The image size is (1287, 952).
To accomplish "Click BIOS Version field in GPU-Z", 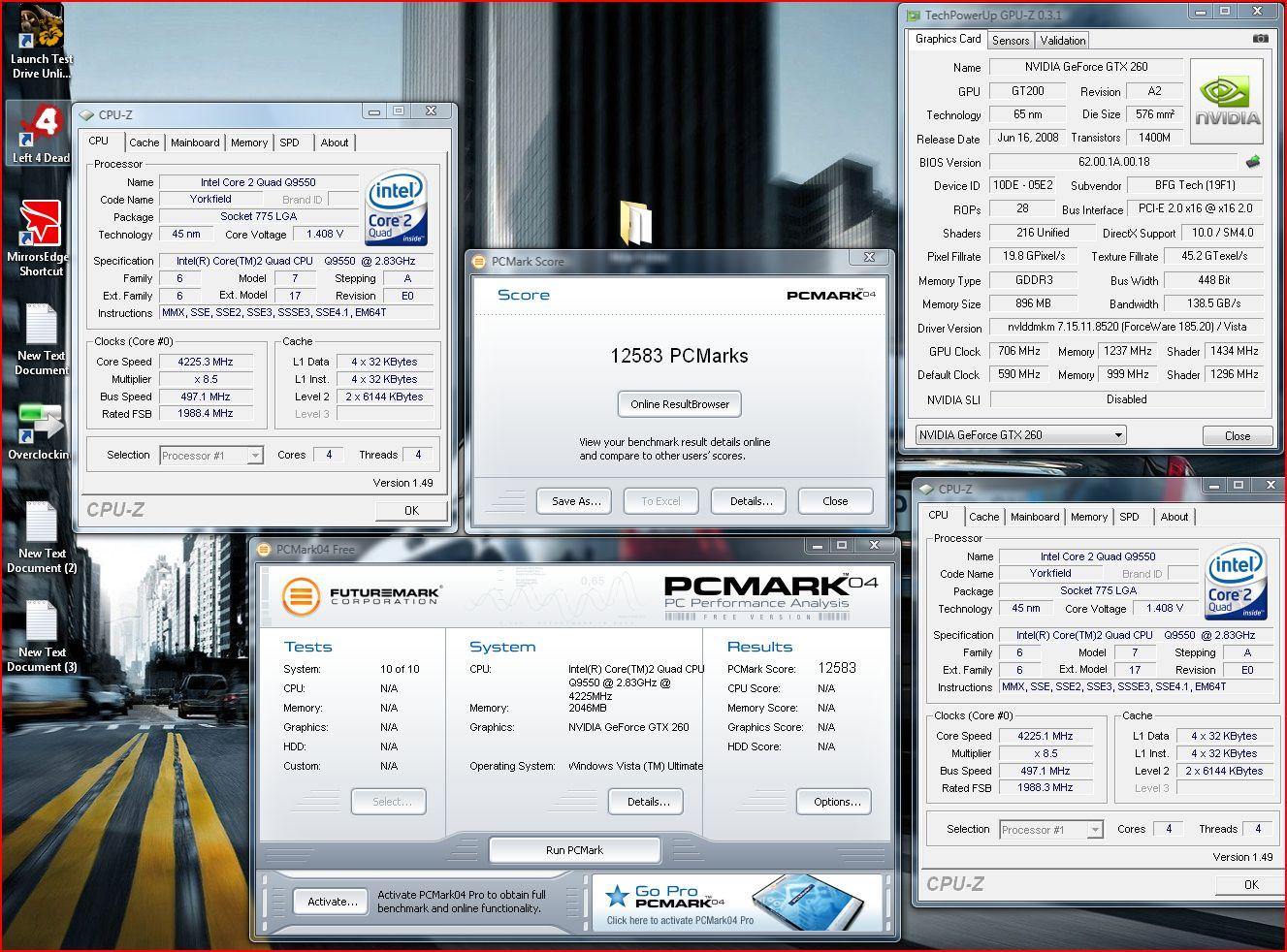I will [1113, 162].
